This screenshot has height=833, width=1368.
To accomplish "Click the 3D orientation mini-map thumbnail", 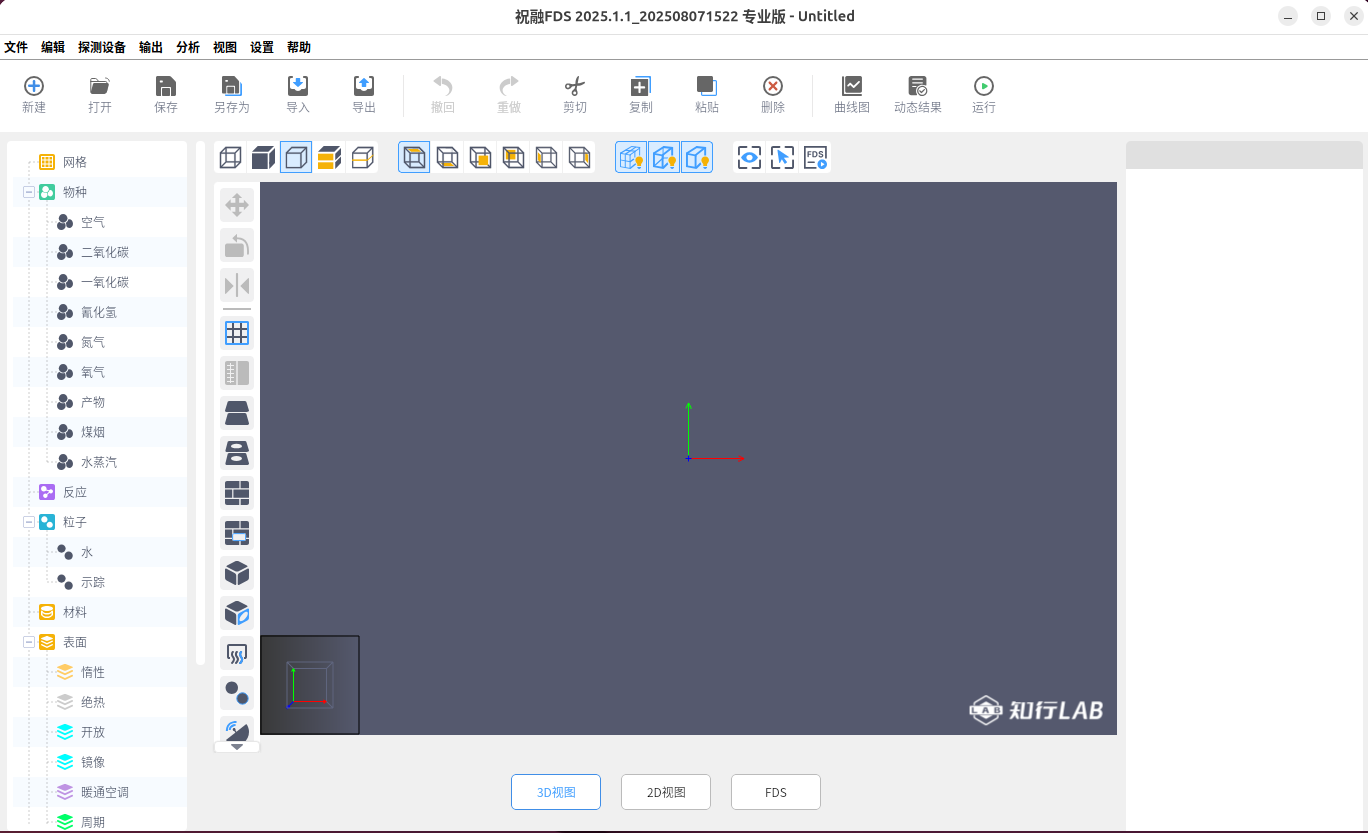I will [x=310, y=685].
